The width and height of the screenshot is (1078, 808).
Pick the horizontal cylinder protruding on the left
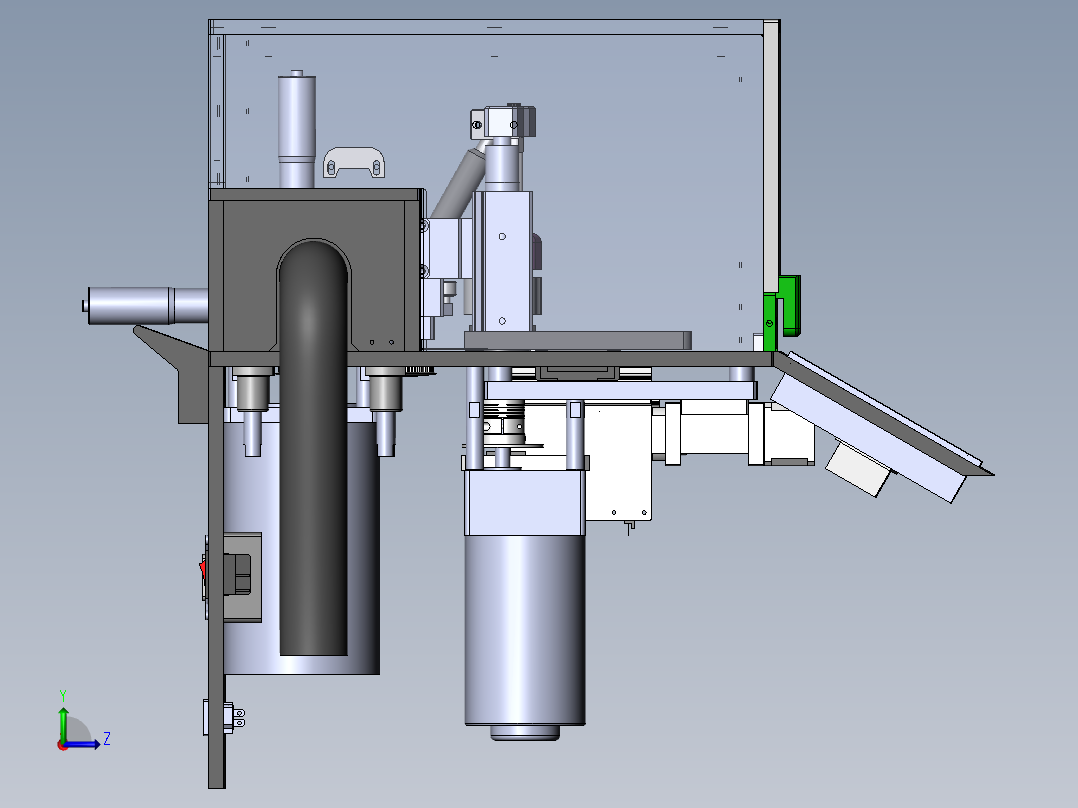145,305
